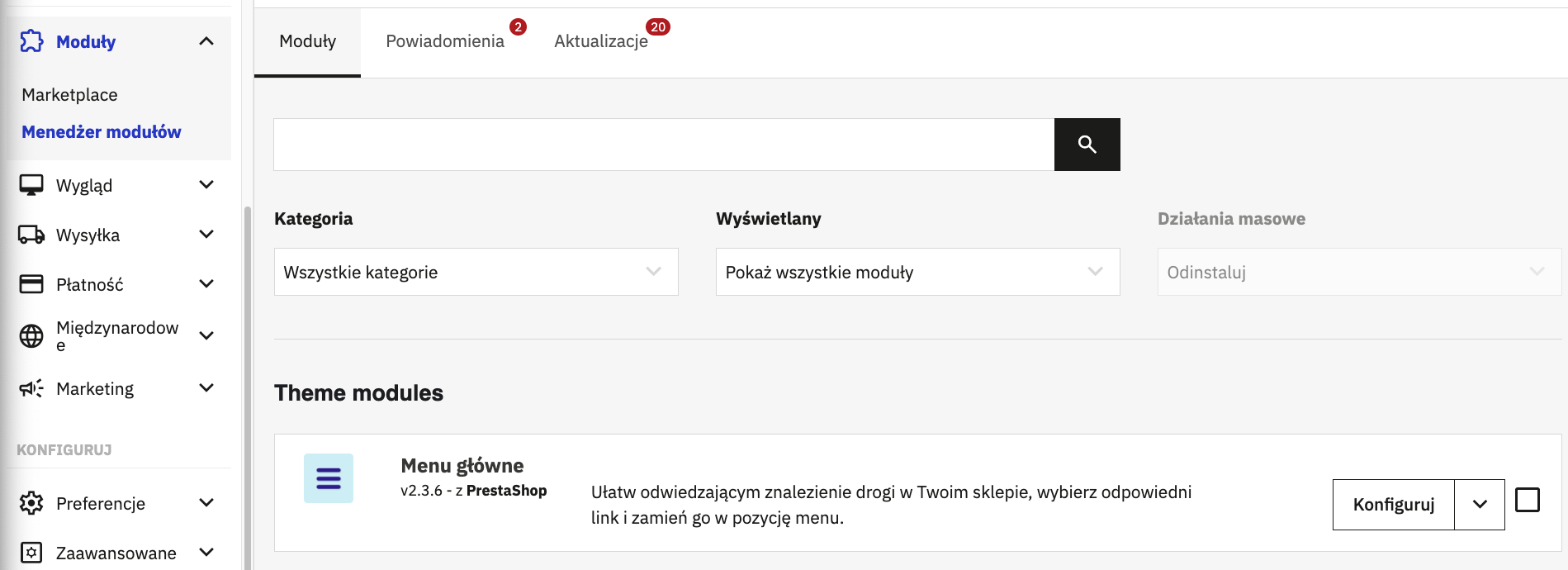Click the Konfiguruj button for Menu główne
The width and height of the screenshot is (1568, 570).
[x=1394, y=505]
